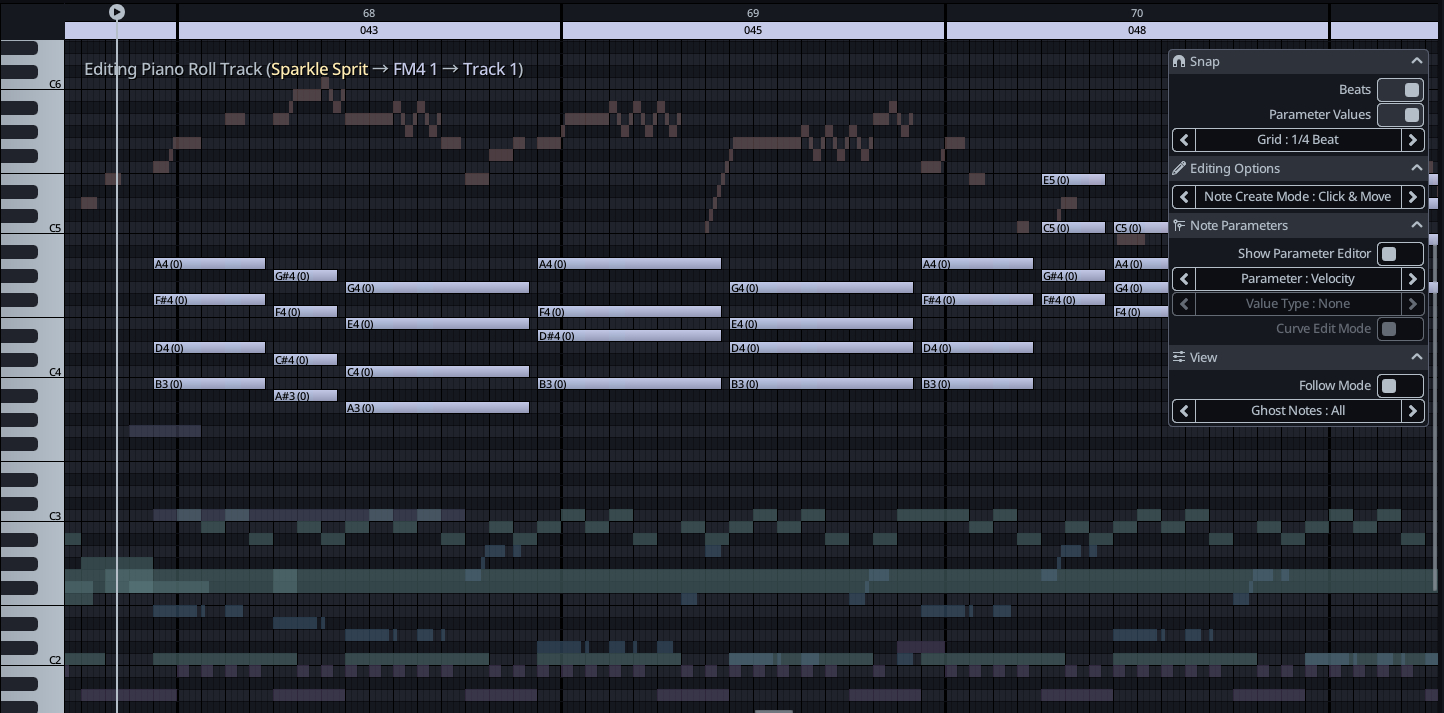Click the Note Parameters header icon
The width and height of the screenshot is (1444, 713).
(1180, 225)
